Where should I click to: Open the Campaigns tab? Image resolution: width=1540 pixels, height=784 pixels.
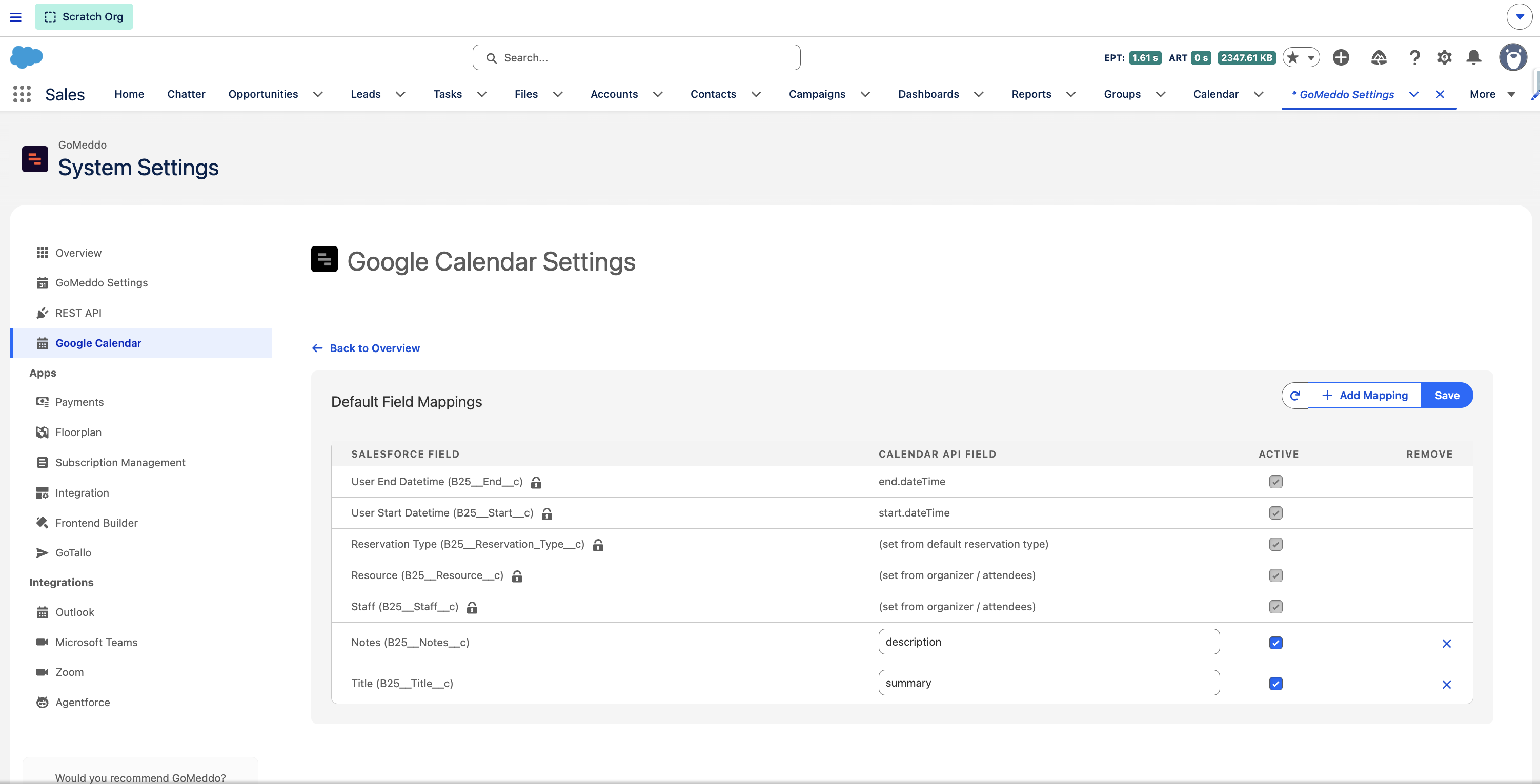click(817, 94)
